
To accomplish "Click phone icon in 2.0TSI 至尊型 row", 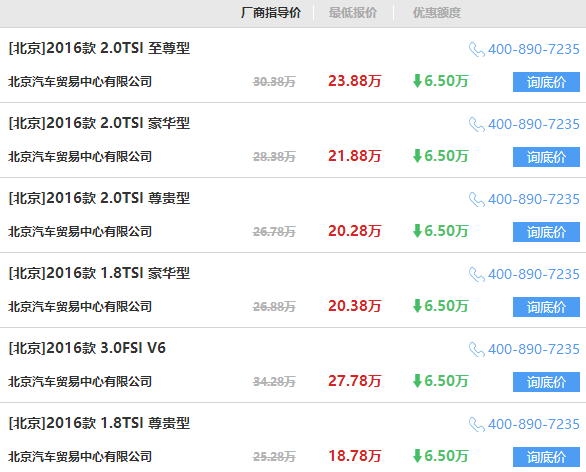I will tap(476, 49).
